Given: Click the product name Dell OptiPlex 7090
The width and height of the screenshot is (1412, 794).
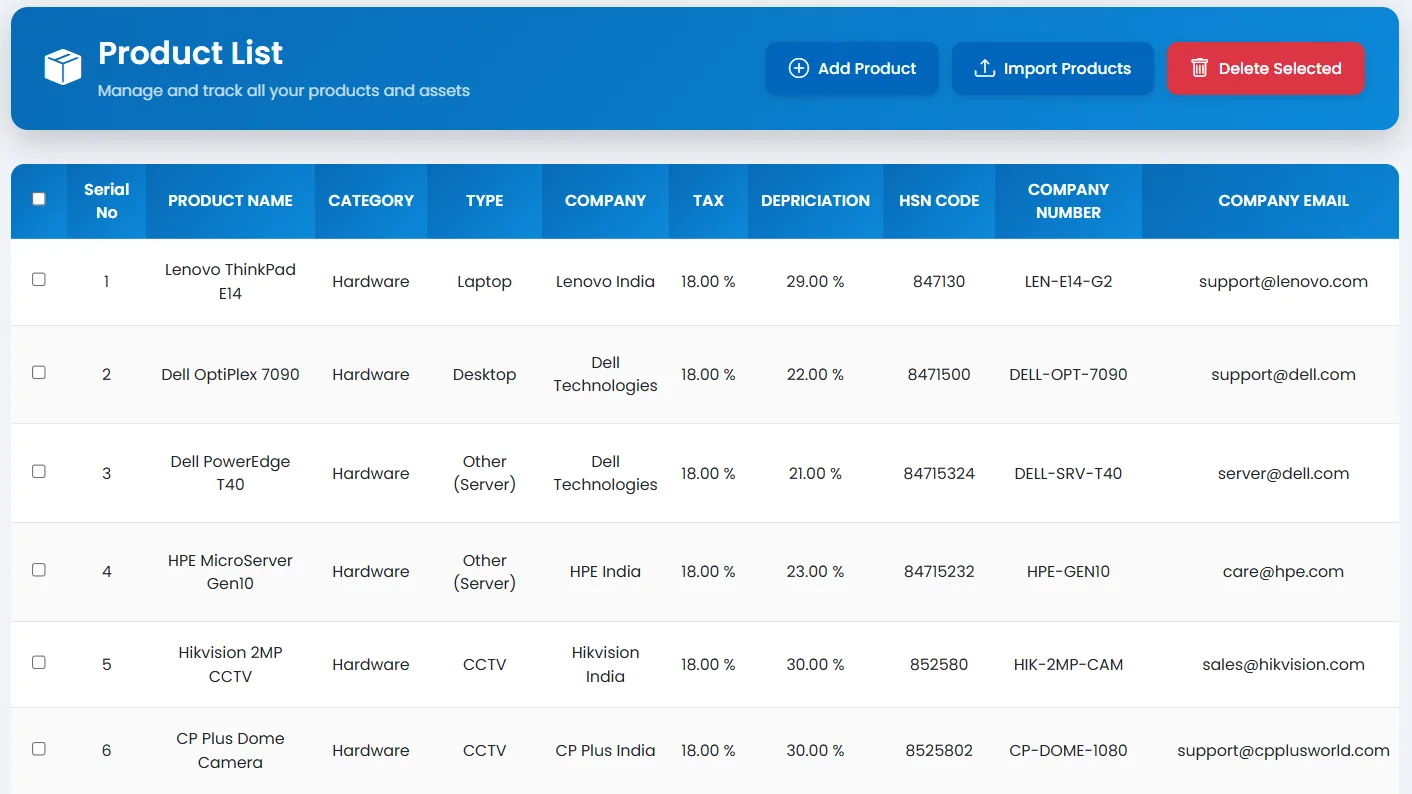Looking at the screenshot, I should pyautogui.click(x=230, y=375).
